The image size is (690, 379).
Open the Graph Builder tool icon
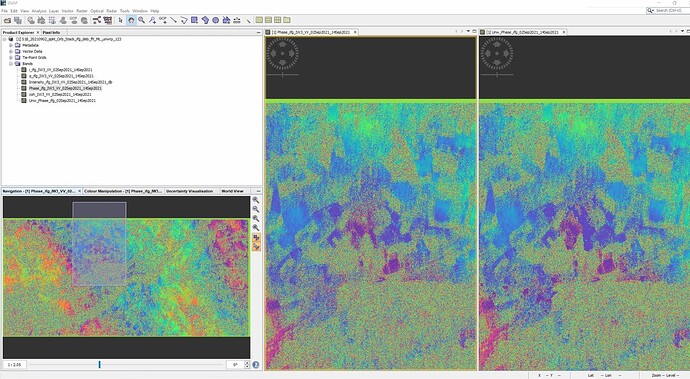[97, 20]
